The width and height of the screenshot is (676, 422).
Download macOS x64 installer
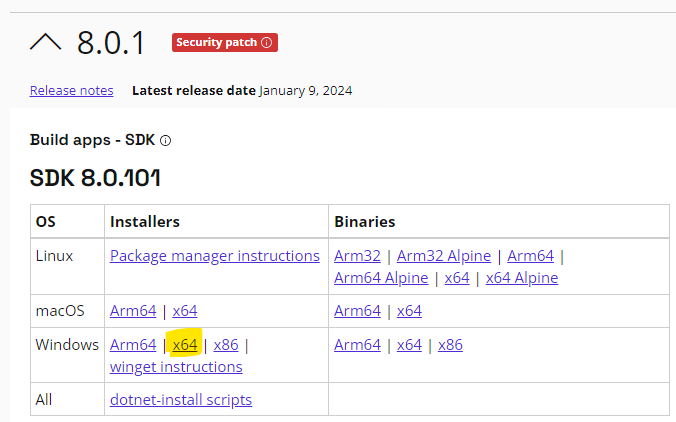click(x=185, y=311)
